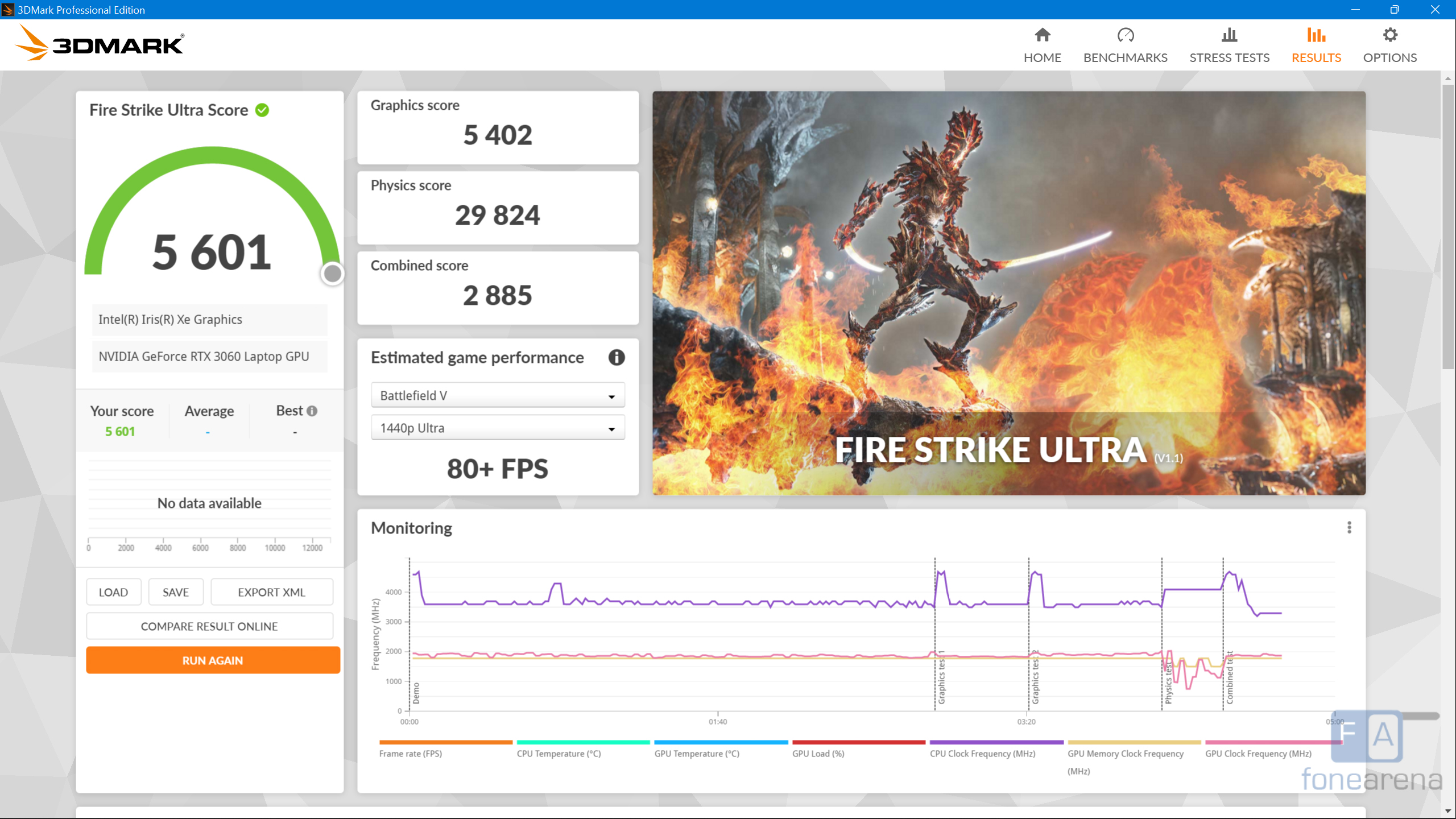Toggle the Frame rate (FPS) legend series
1456x819 pixels.
tap(411, 753)
